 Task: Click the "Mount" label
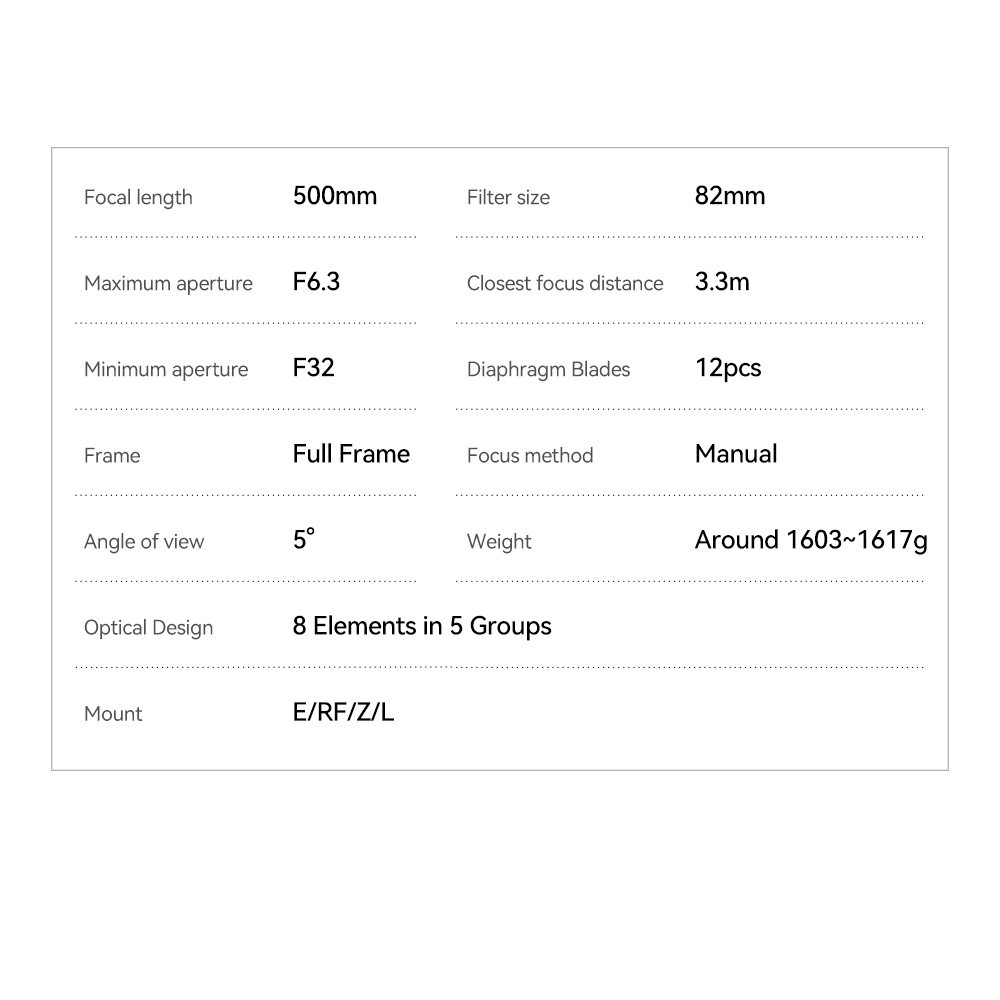click(113, 714)
